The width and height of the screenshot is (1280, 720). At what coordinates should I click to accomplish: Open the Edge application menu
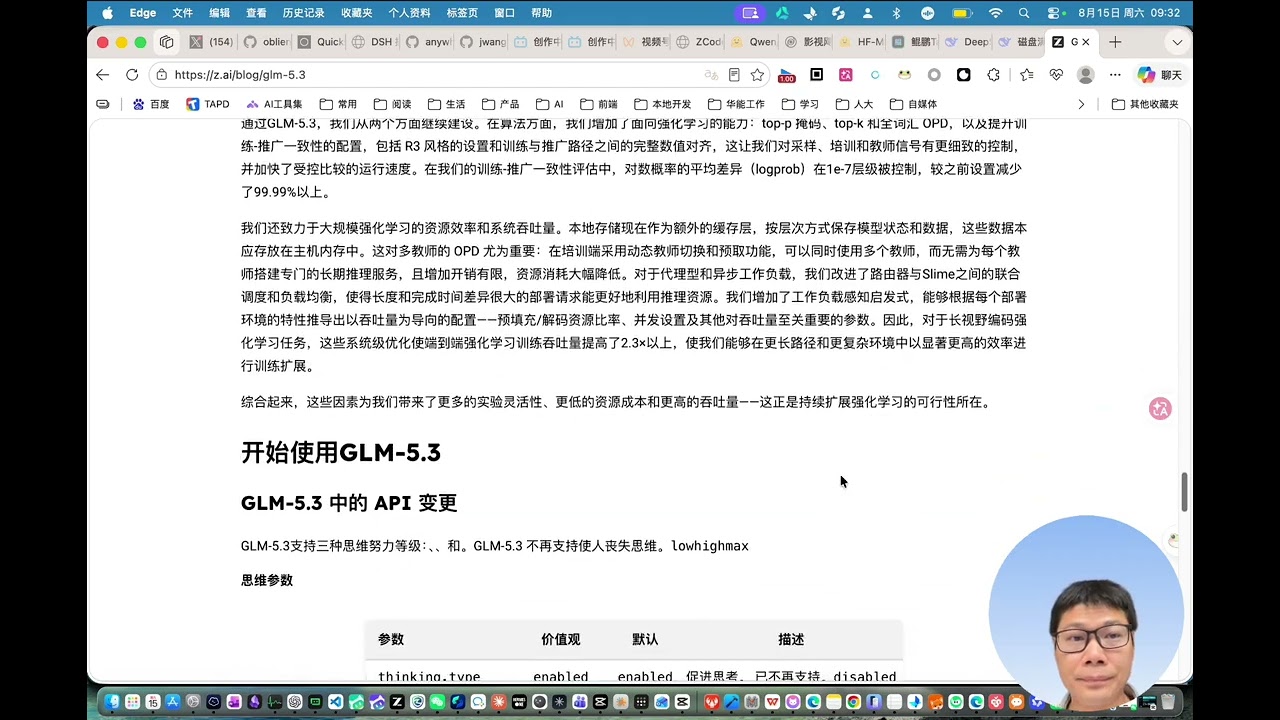[x=143, y=13]
